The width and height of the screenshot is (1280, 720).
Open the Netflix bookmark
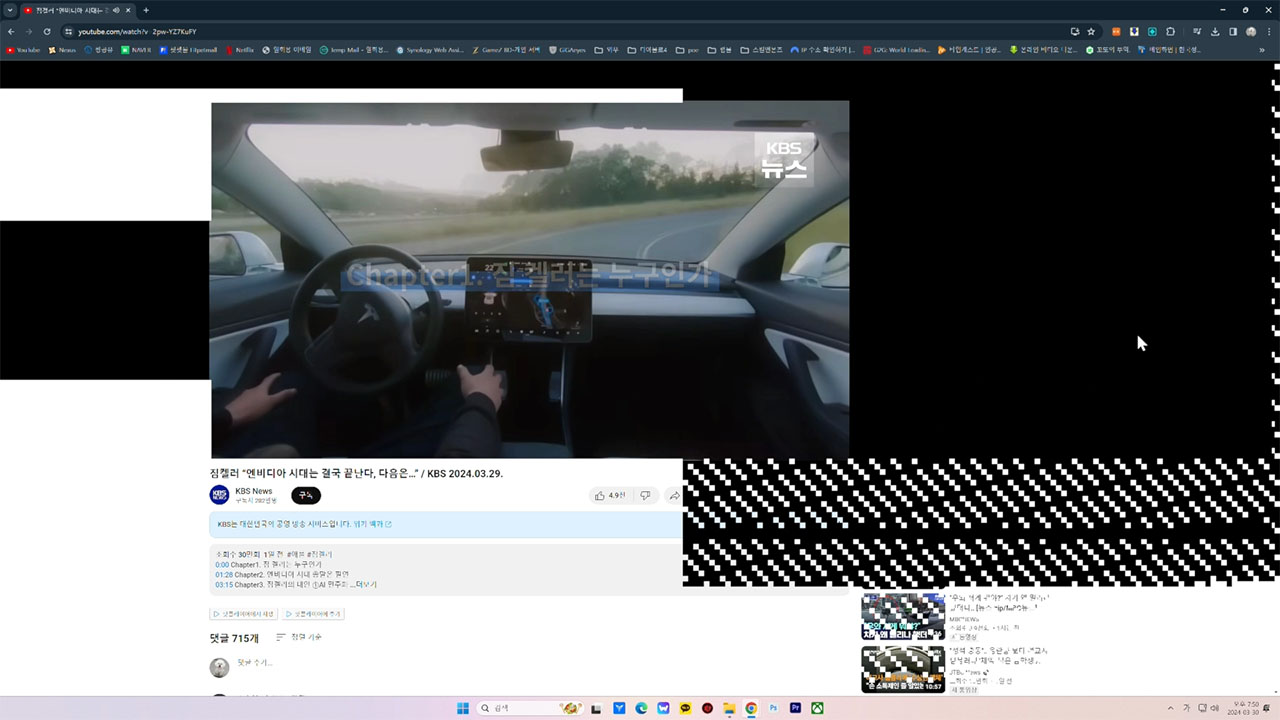coord(240,49)
